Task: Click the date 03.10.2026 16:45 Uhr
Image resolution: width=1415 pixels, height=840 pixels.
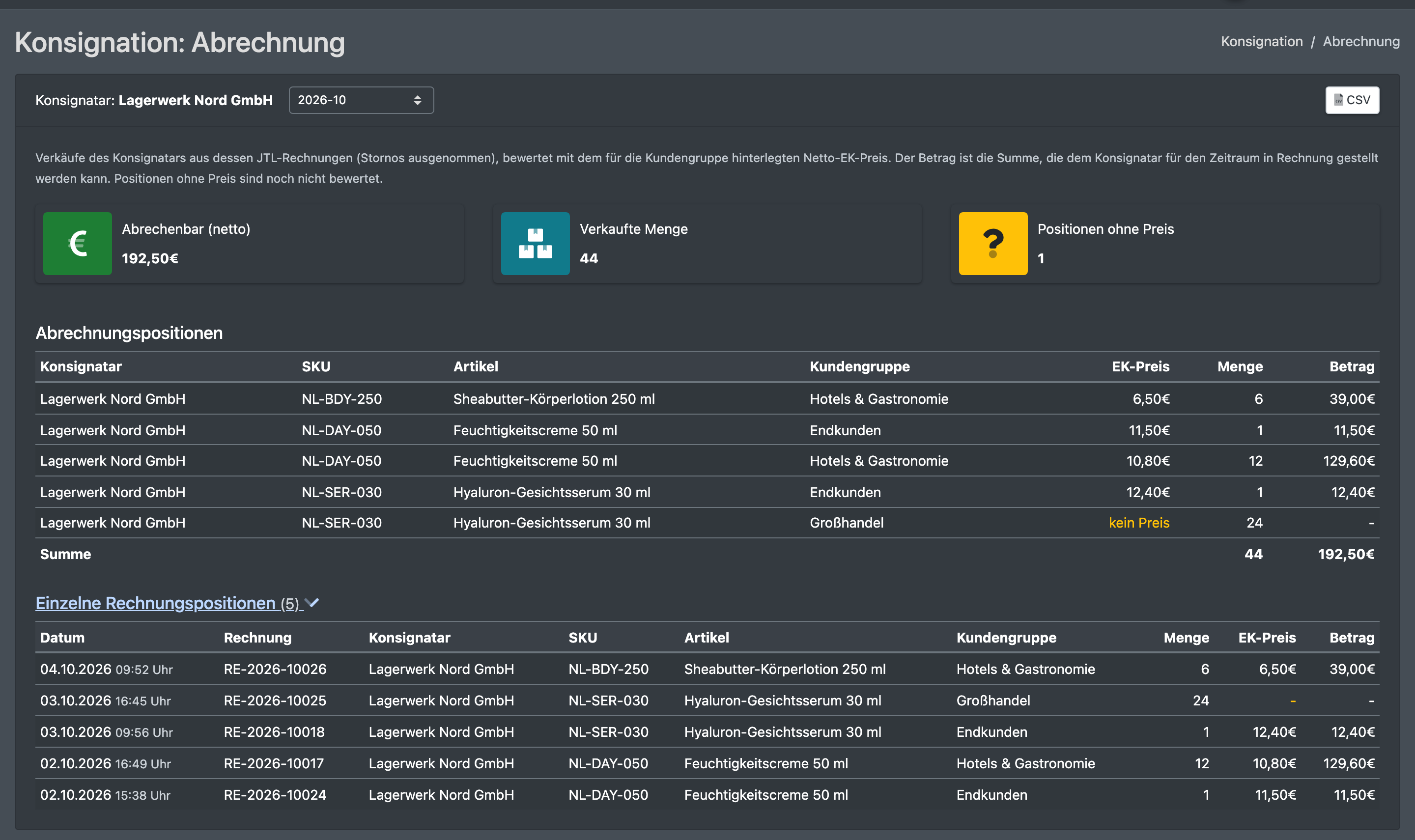Action: click(x=105, y=700)
